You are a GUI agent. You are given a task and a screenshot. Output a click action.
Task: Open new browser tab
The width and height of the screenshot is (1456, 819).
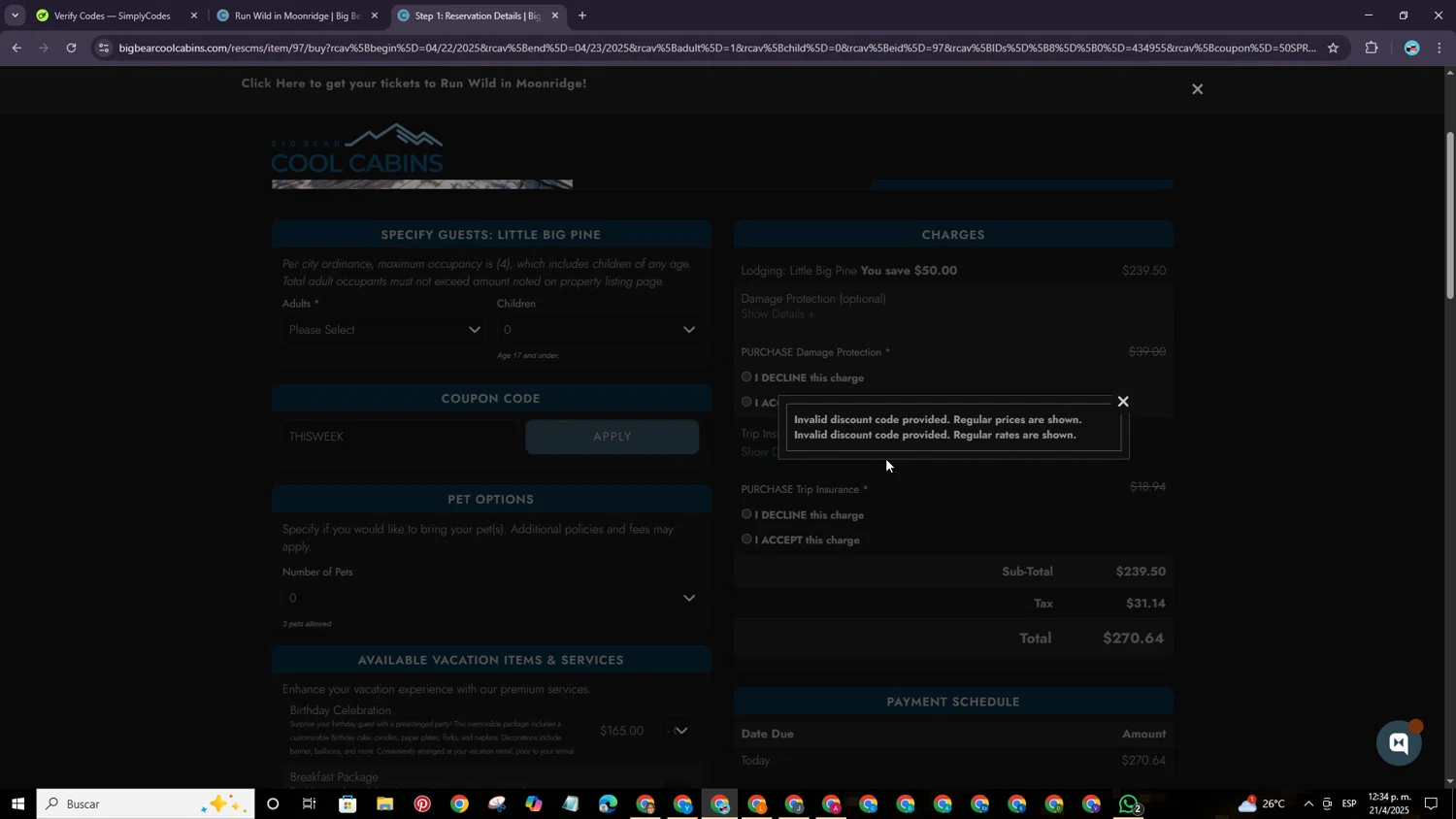(x=582, y=16)
